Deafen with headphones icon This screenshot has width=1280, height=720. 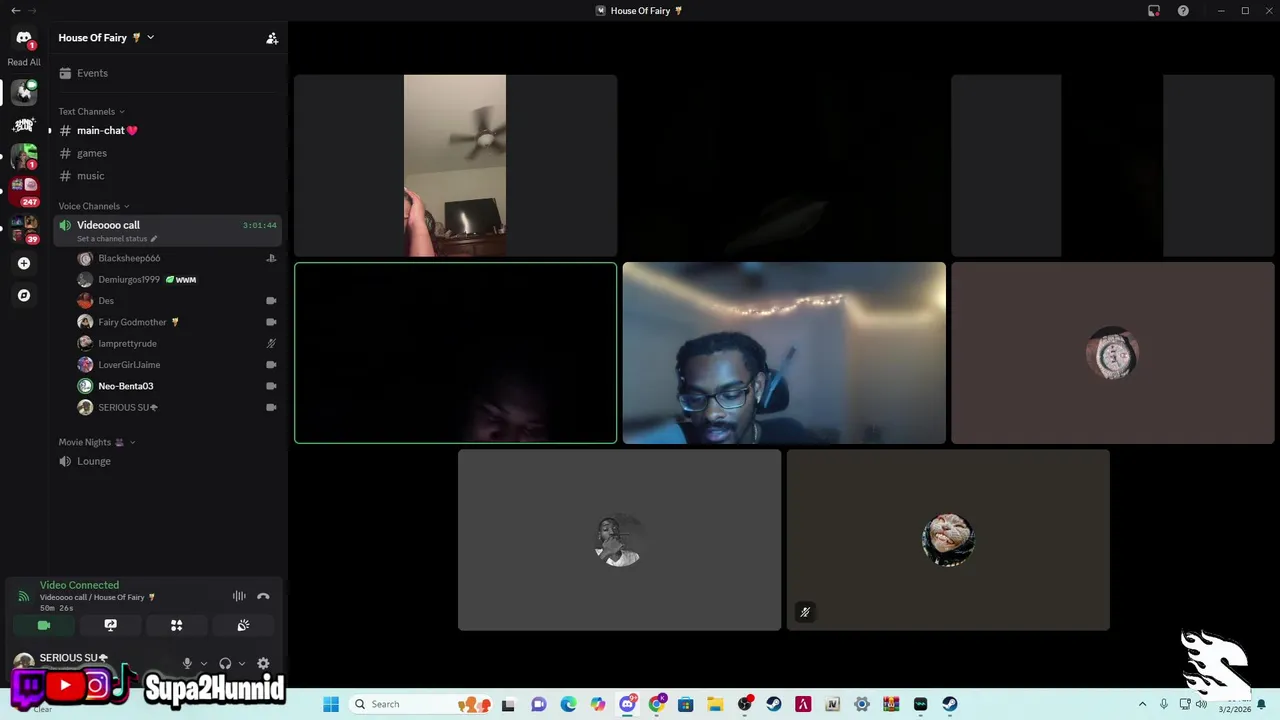pyautogui.click(x=225, y=663)
